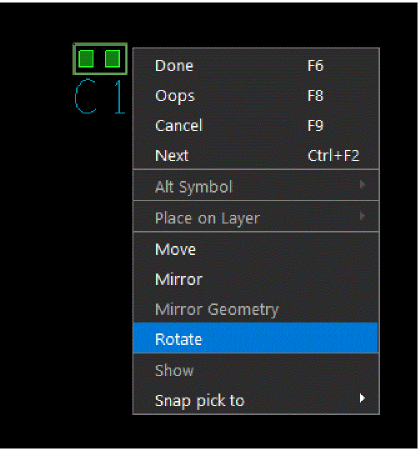
Task: Click the F6 shortcut label beside Done
Action: (x=315, y=66)
